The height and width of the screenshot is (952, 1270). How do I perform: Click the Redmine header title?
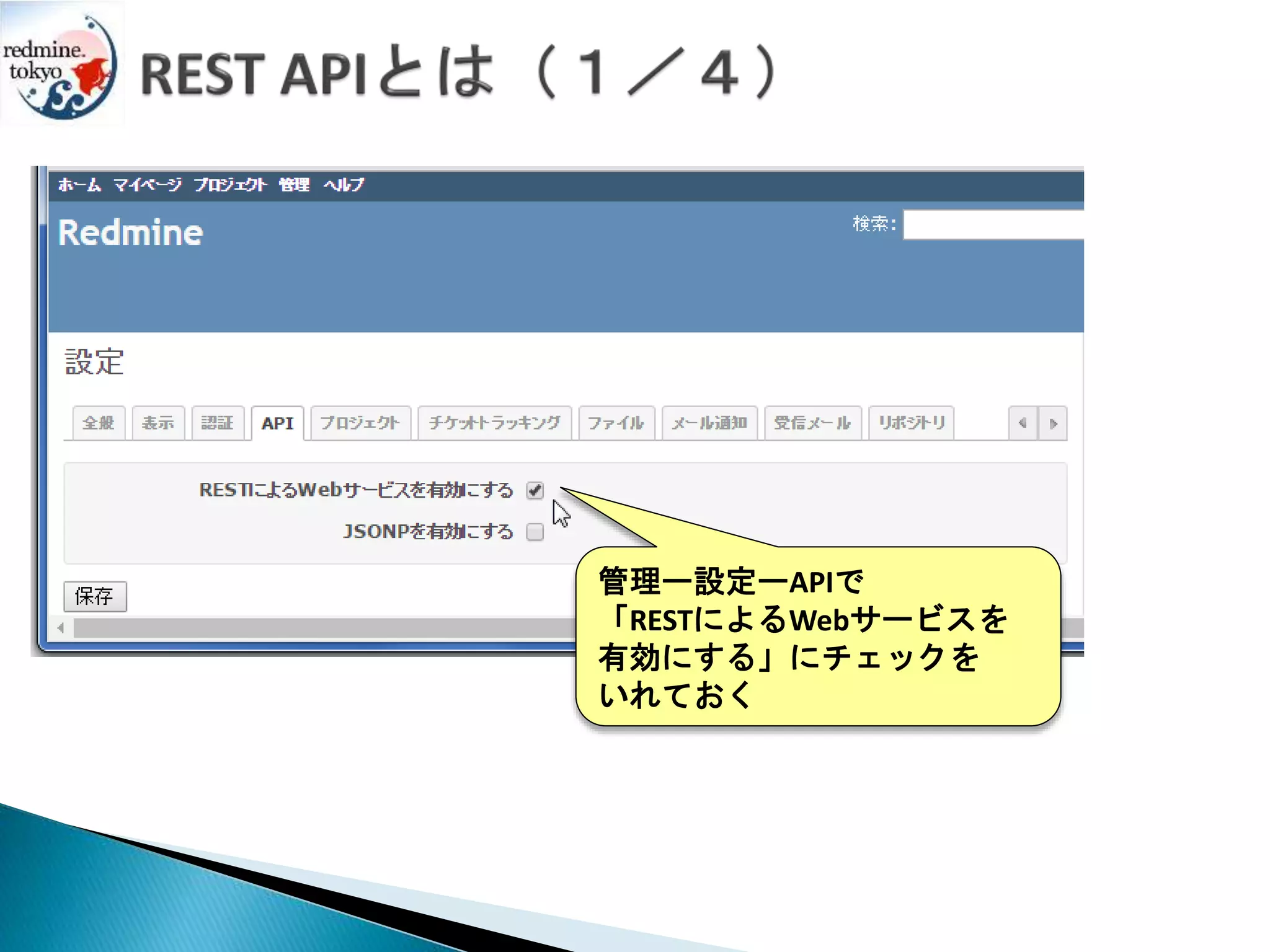(131, 233)
